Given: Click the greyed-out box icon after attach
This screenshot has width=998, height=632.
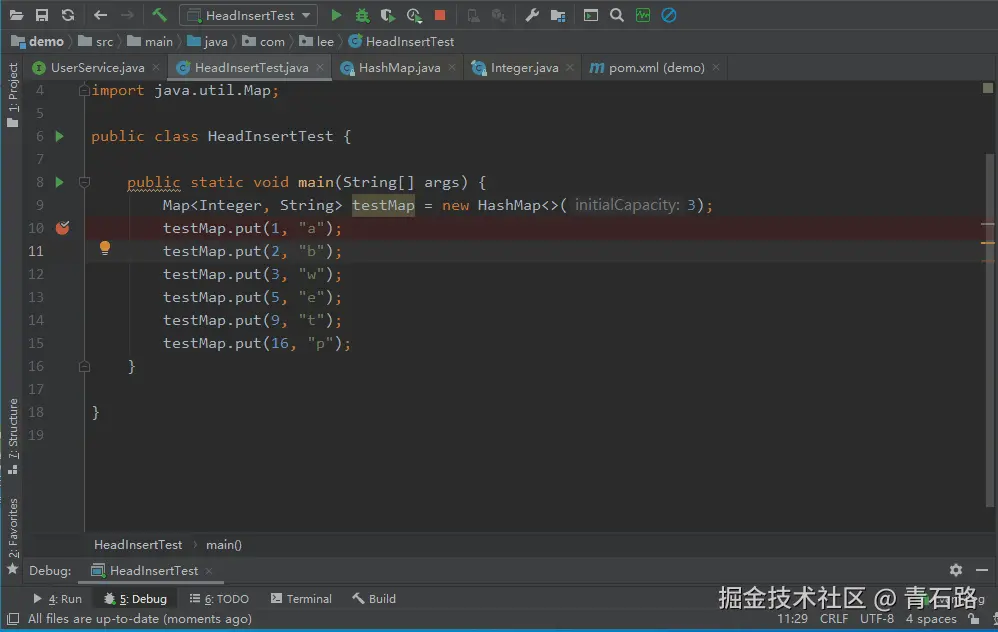Looking at the screenshot, I should pyautogui.click(x=498, y=15).
